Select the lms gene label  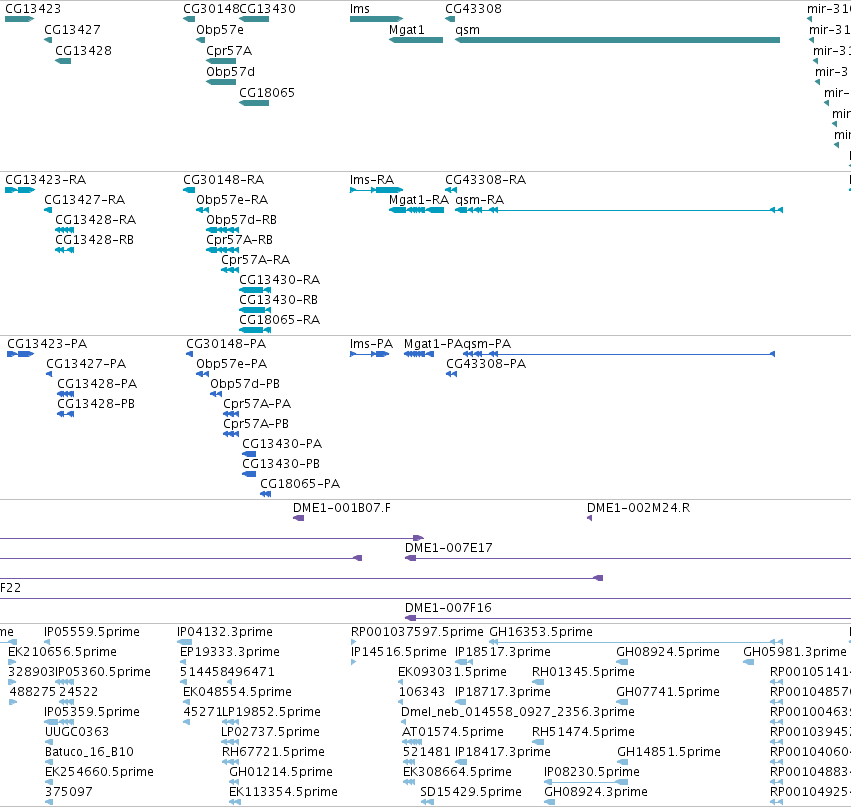click(x=360, y=9)
